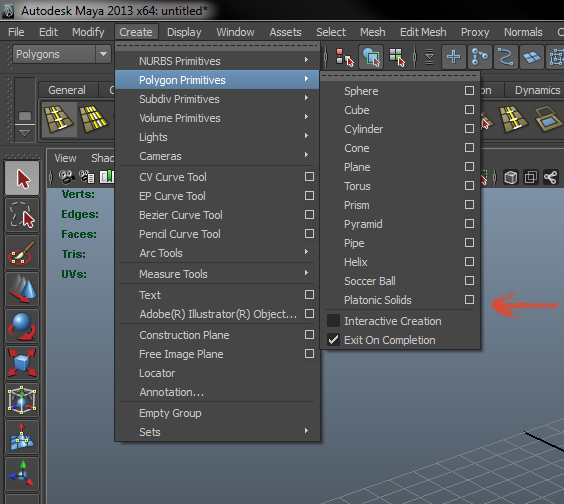Expand Measure Tools submenu
The width and height of the screenshot is (564, 504).
218,274
